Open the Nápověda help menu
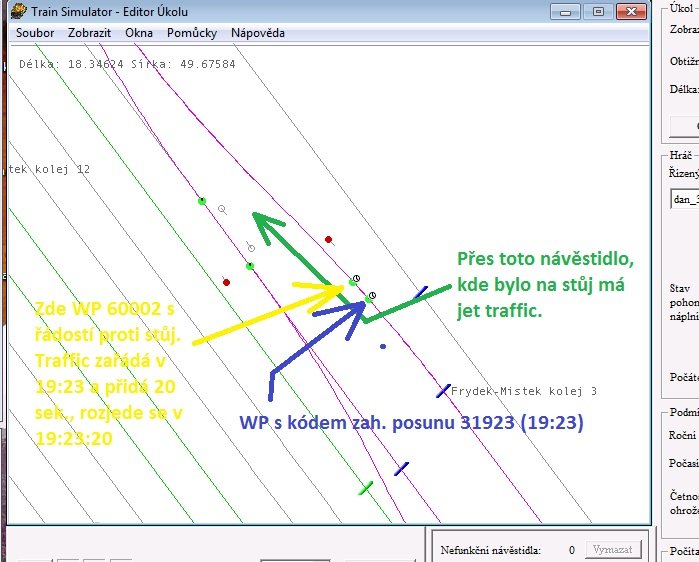This screenshot has width=699, height=562. pyautogui.click(x=258, y=32)
